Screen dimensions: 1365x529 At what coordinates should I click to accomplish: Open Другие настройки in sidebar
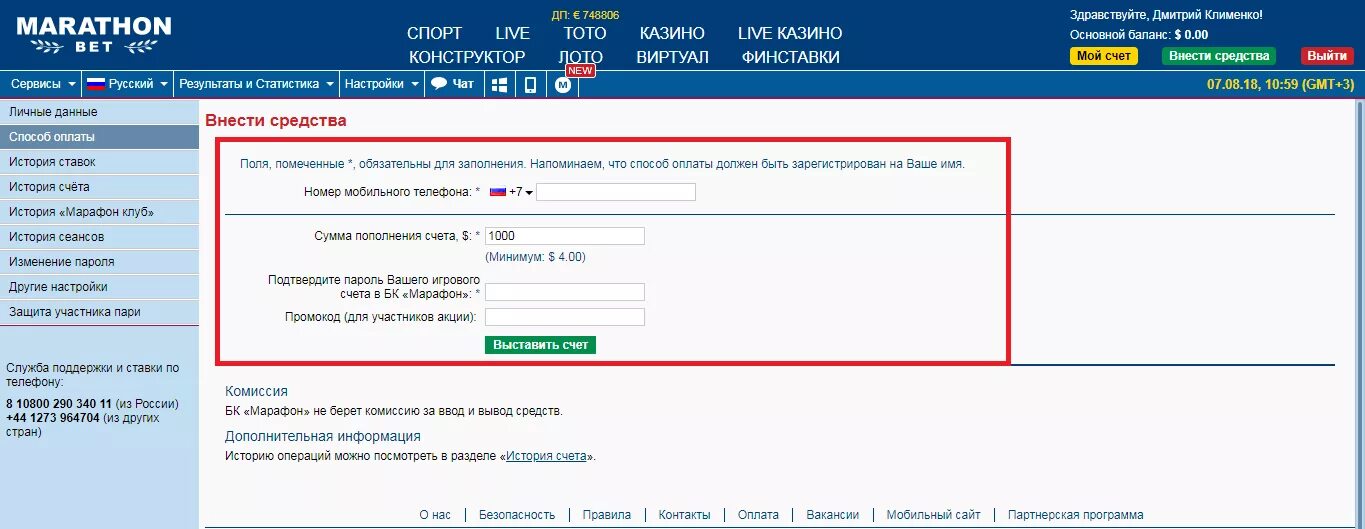pos(99,287)
